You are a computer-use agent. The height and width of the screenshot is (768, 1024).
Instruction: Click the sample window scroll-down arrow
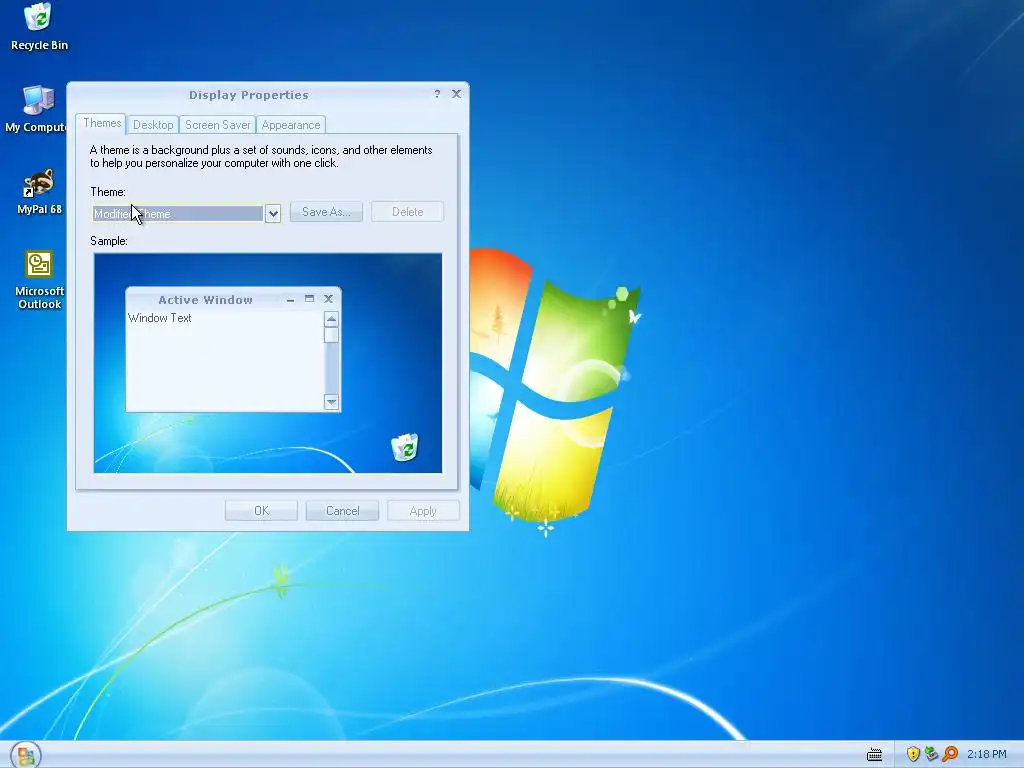331,402
